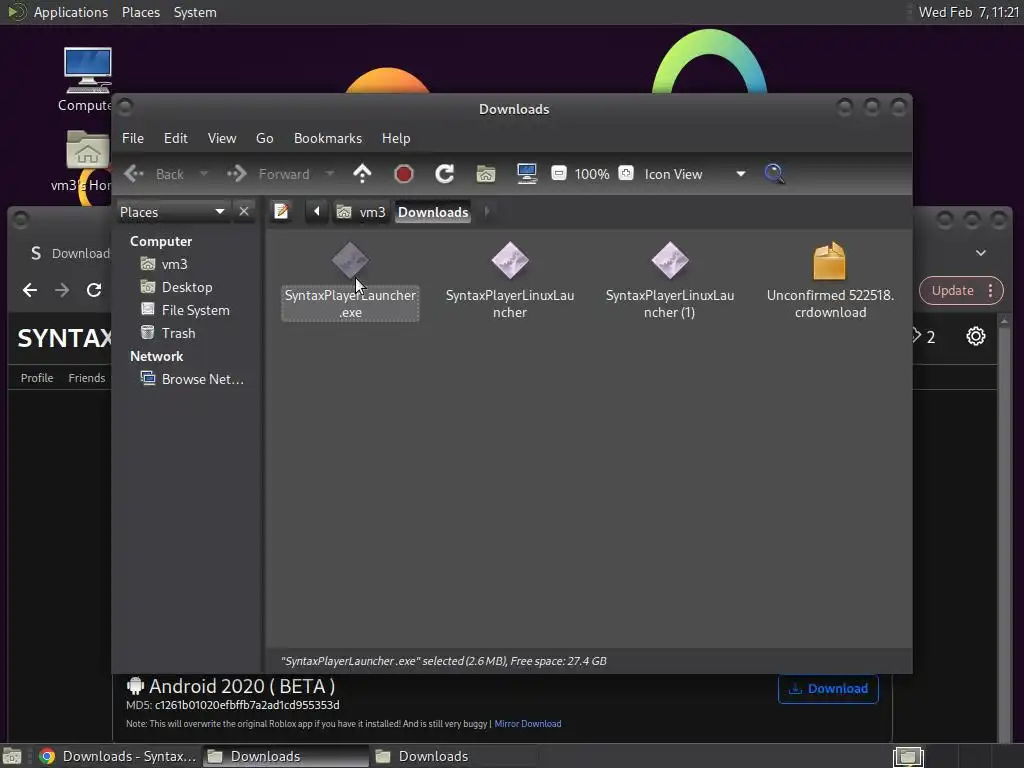Open the Forward history dropdown arrow
Viewport: 1024px width, 768px height.
330,174
